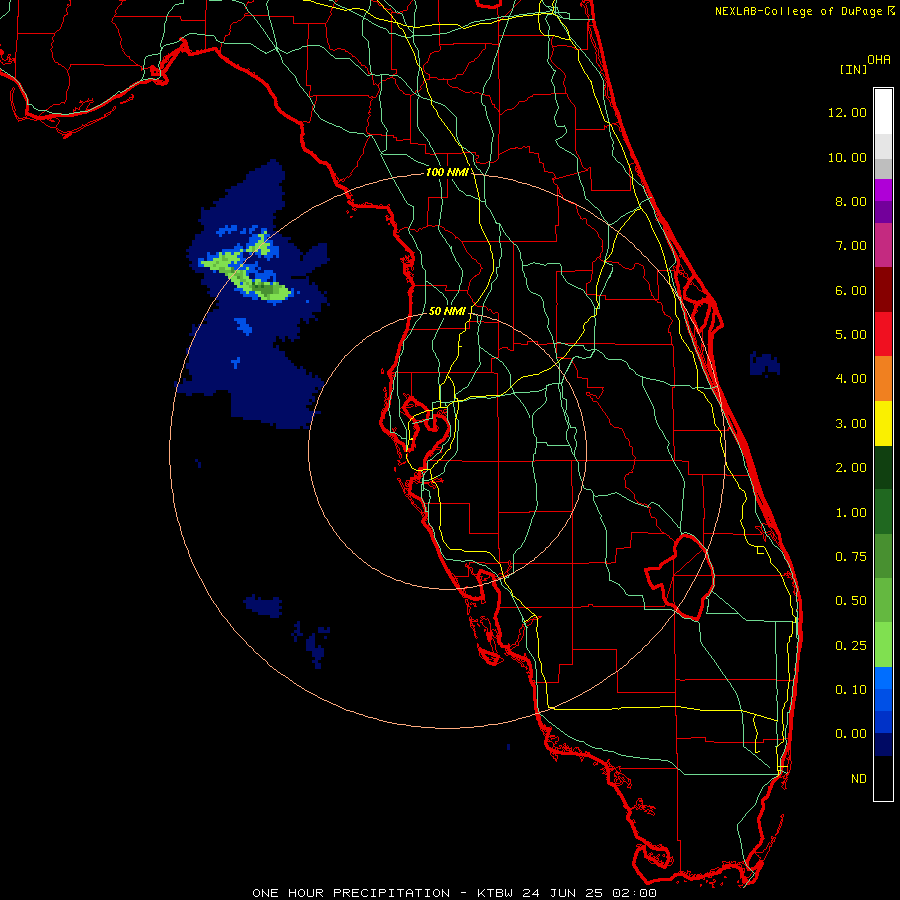Click the 7.00 legend value
Viewport: 900px width, 900px height.
851,246
